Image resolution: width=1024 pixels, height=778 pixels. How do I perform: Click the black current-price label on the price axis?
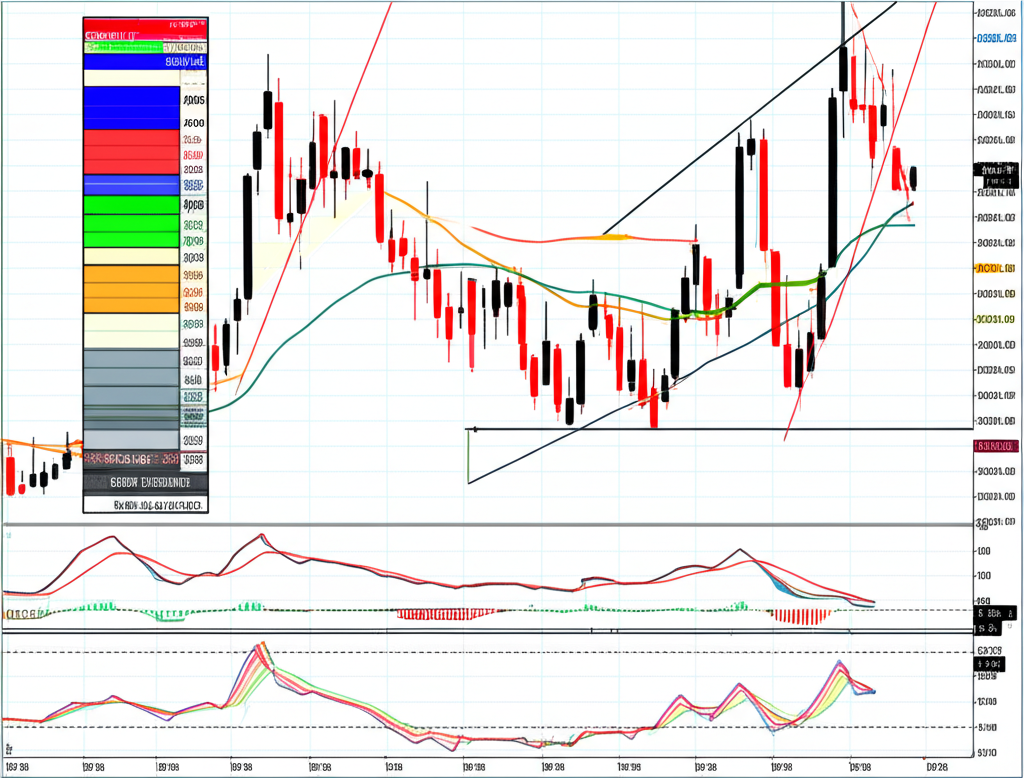pyautogui.click(x=995, y=176)
